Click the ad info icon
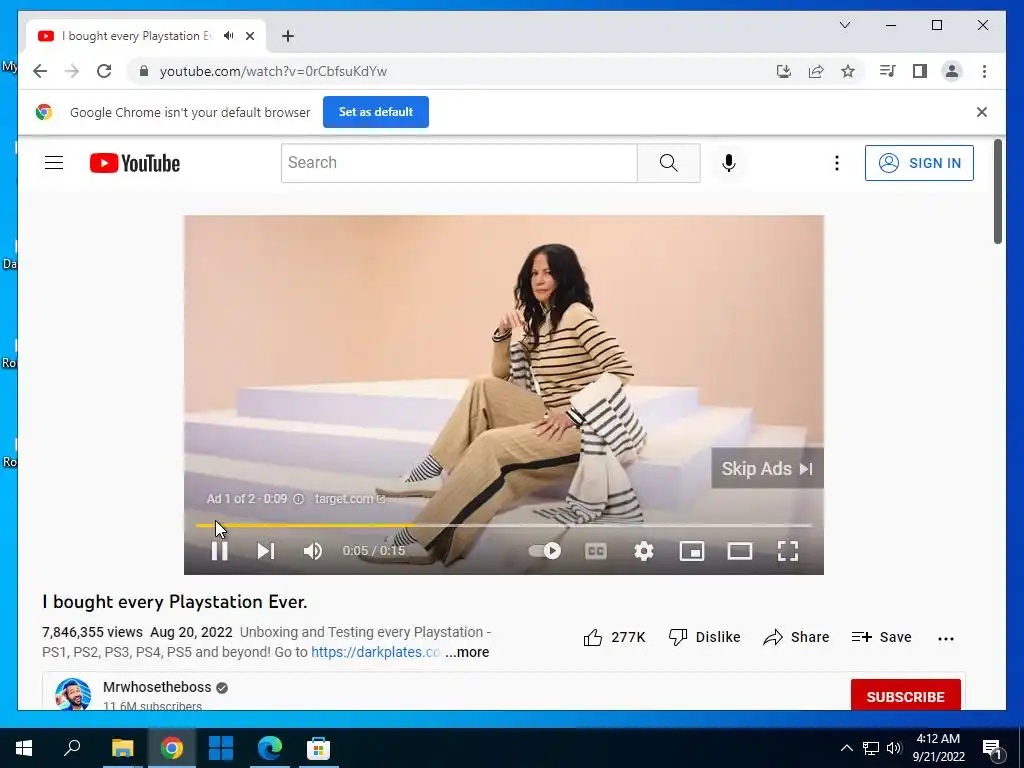The image size is (1024, 768). [298, 499]
